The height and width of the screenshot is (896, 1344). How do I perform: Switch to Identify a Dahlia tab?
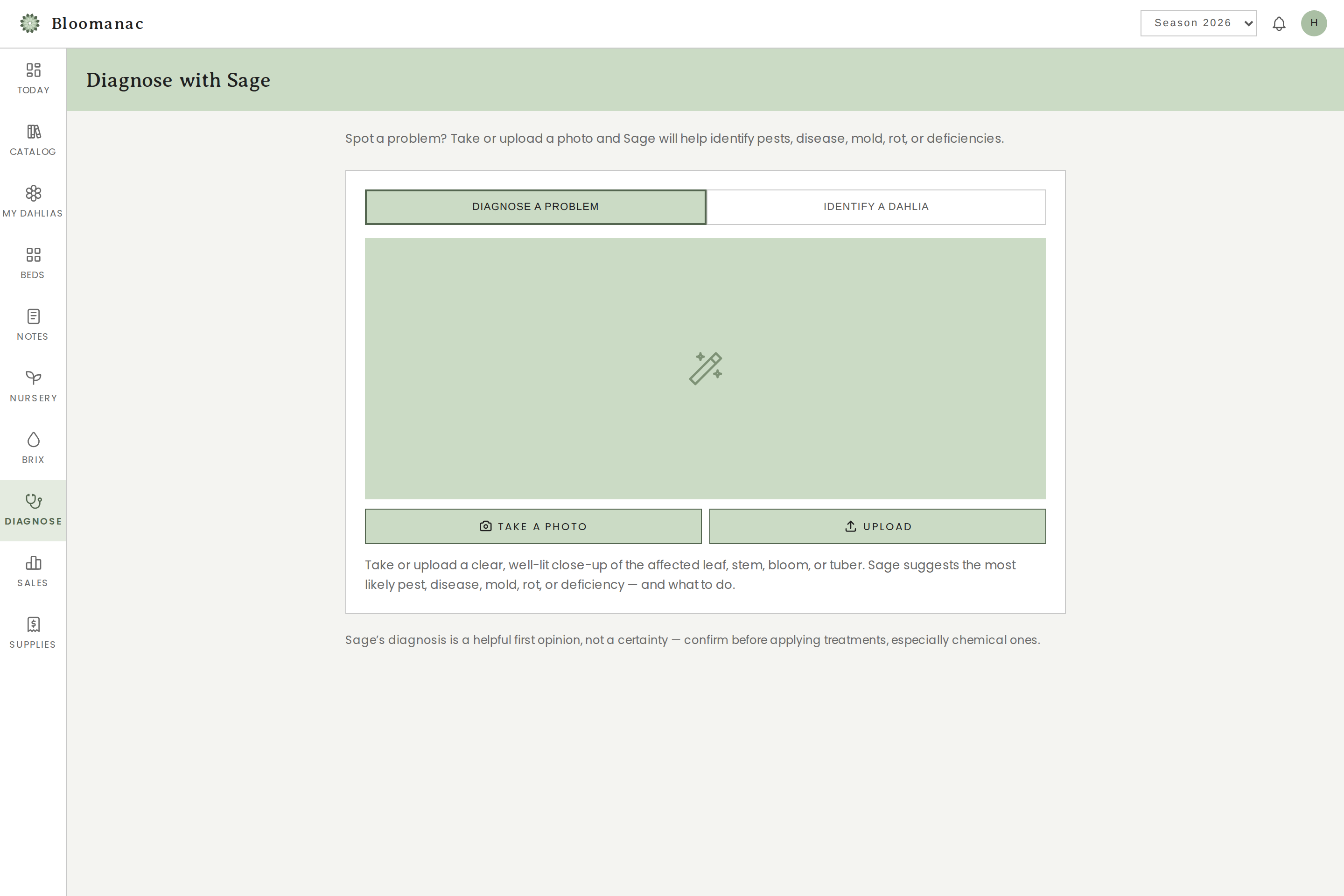[876, 207]
